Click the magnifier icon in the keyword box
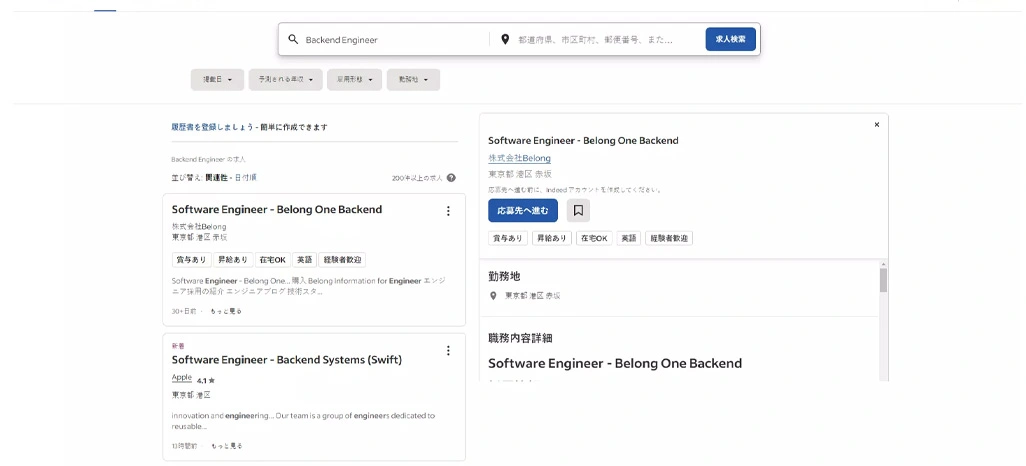This screenshot has width=1026, height=466. coord(293,39)
